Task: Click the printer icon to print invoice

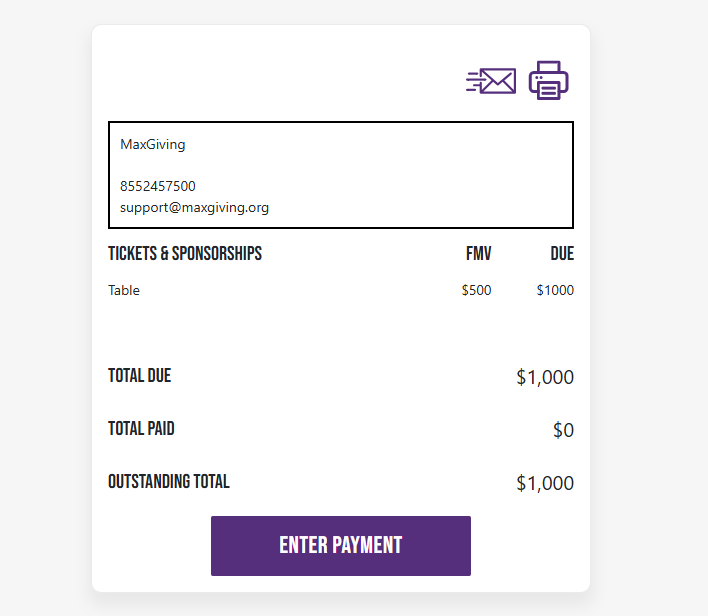Action: point(549,80)
